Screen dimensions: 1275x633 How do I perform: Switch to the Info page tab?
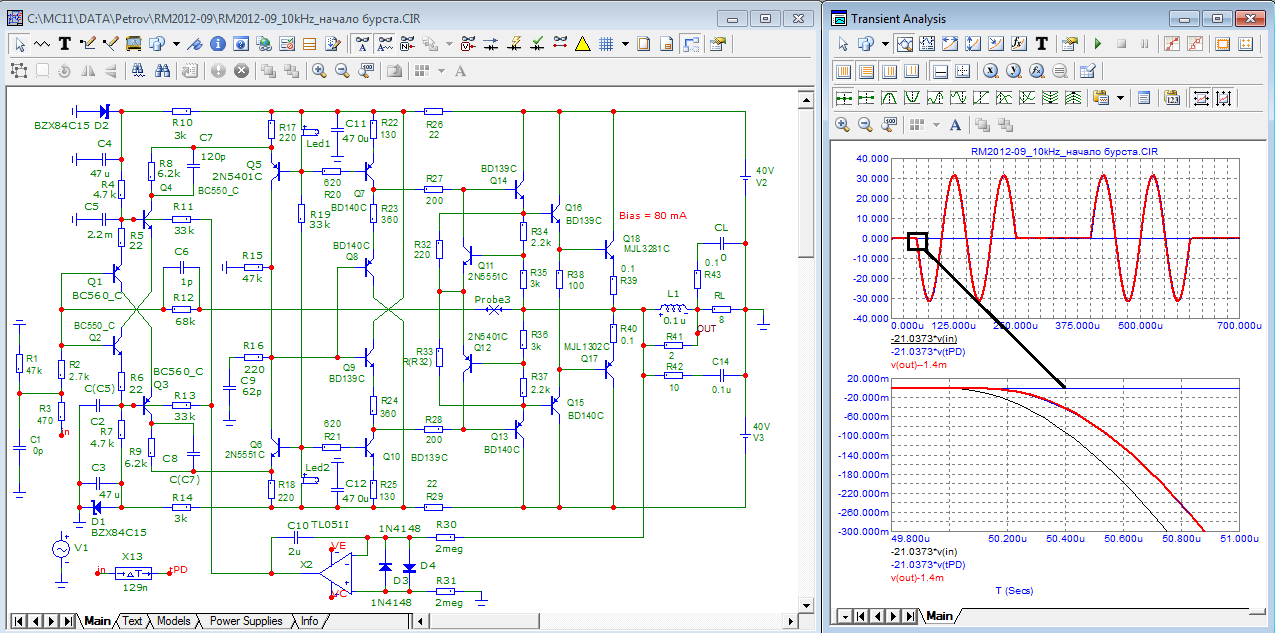pyautogui.click(x=309, y=621)
